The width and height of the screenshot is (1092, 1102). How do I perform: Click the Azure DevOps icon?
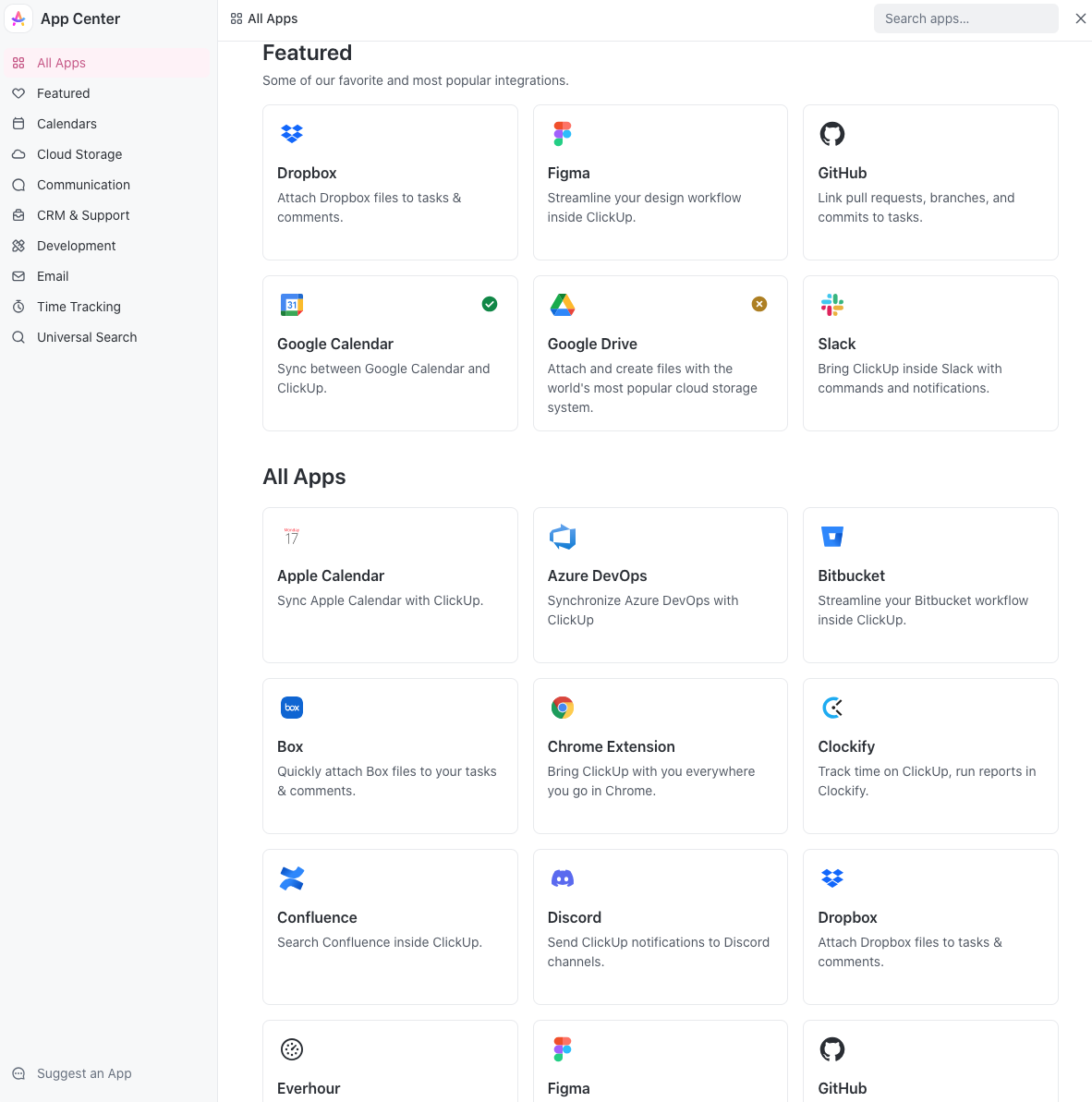tap(562, 537)
